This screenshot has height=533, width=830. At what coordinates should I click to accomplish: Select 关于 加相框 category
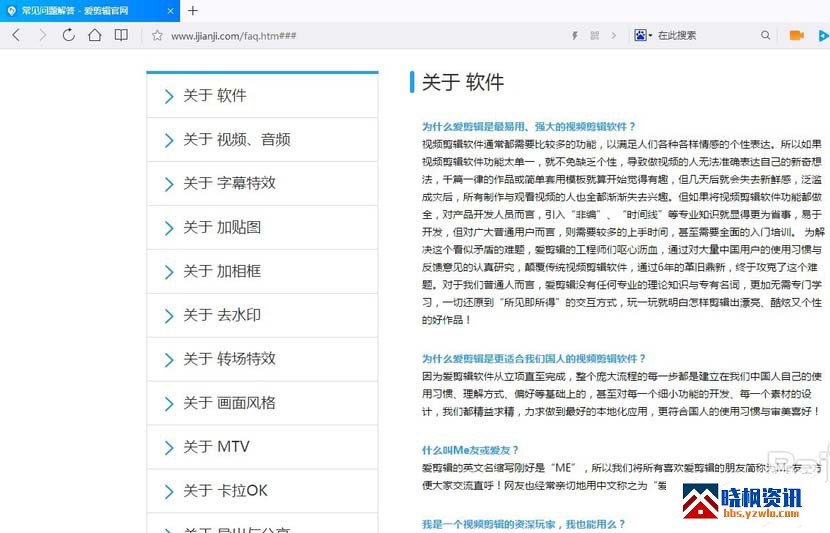click(262, 272)
